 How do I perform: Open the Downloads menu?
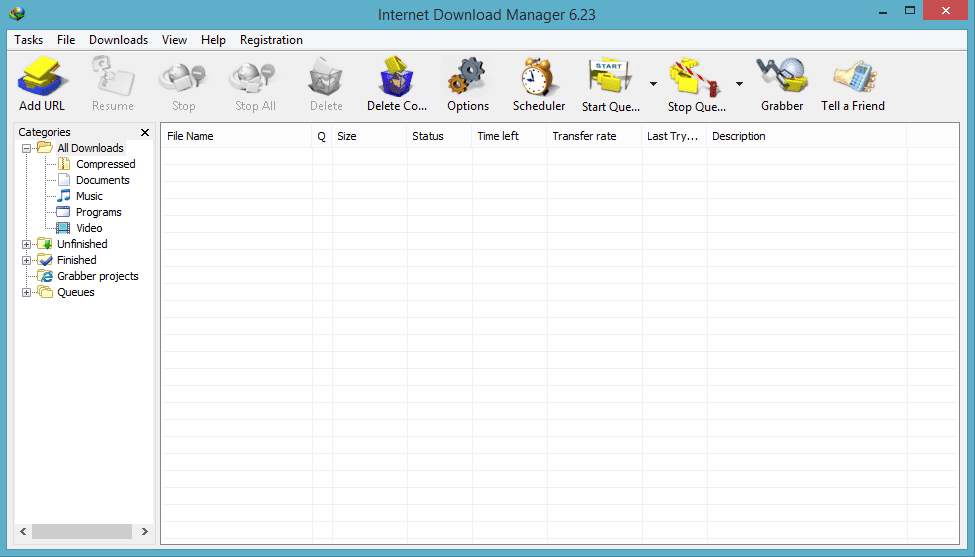point(118,40)
